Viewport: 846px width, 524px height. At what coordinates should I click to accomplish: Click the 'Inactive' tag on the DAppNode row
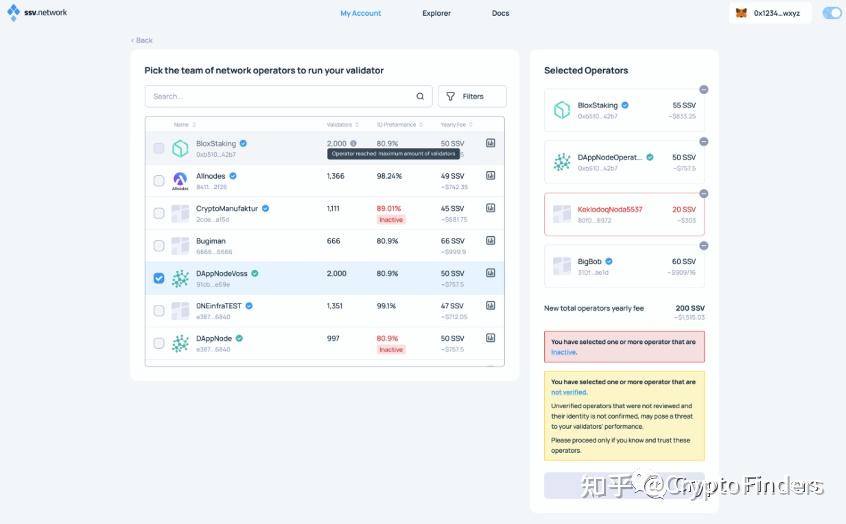[x=391, y=350]
